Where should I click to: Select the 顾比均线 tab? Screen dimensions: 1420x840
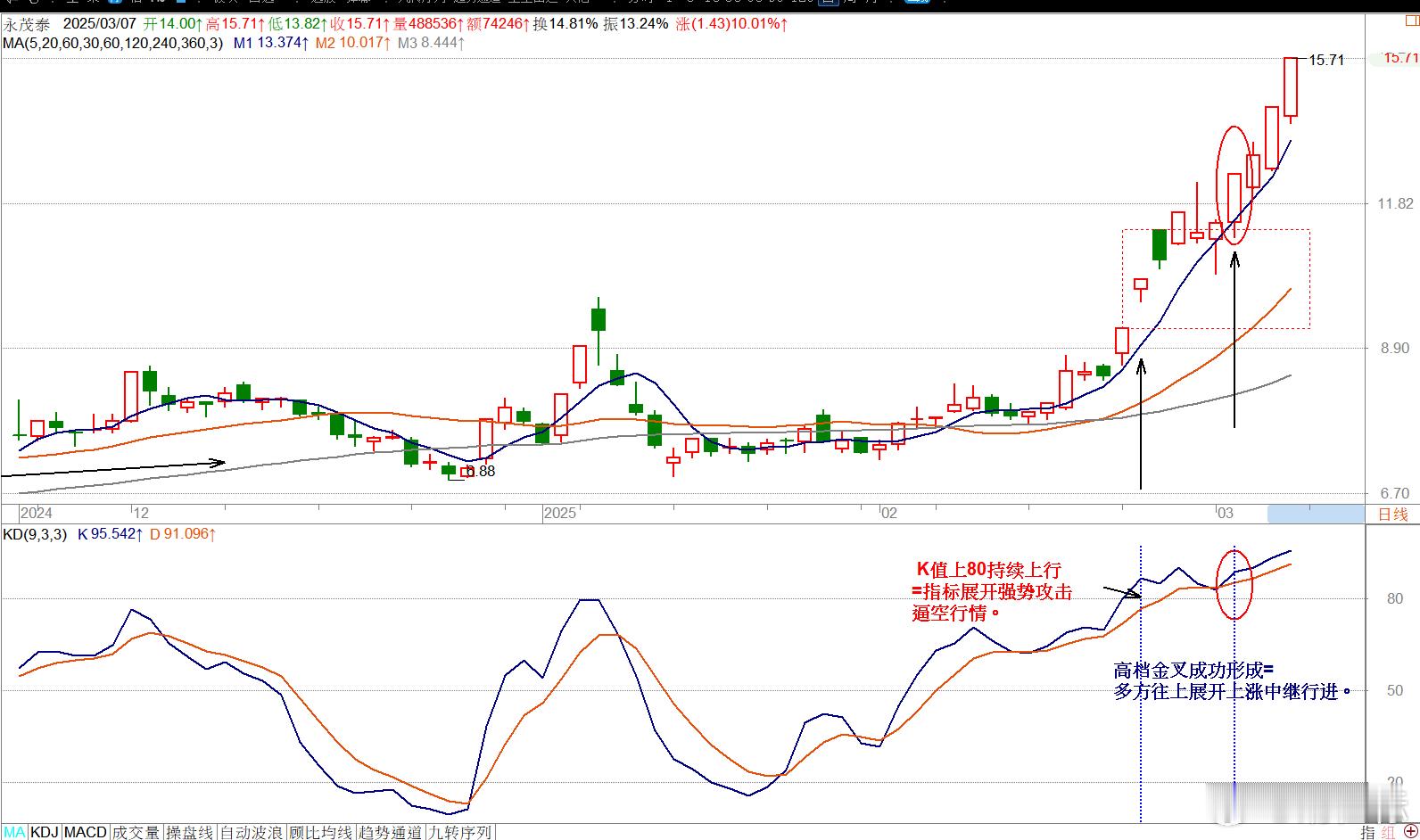click(x=321, y=832)
